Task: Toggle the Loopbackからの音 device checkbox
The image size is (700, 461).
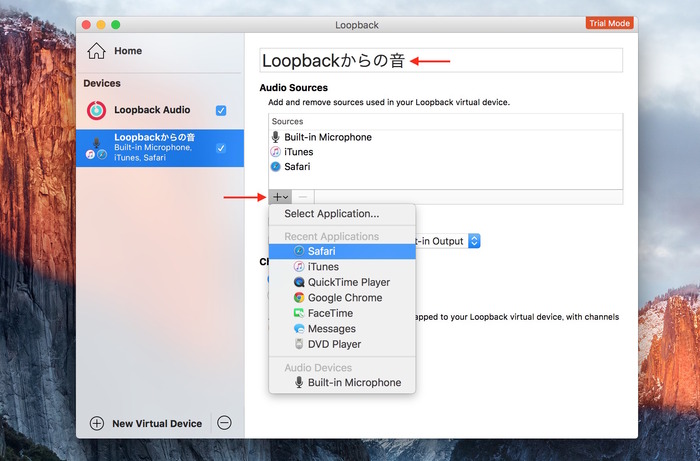Action: point(221,148)
